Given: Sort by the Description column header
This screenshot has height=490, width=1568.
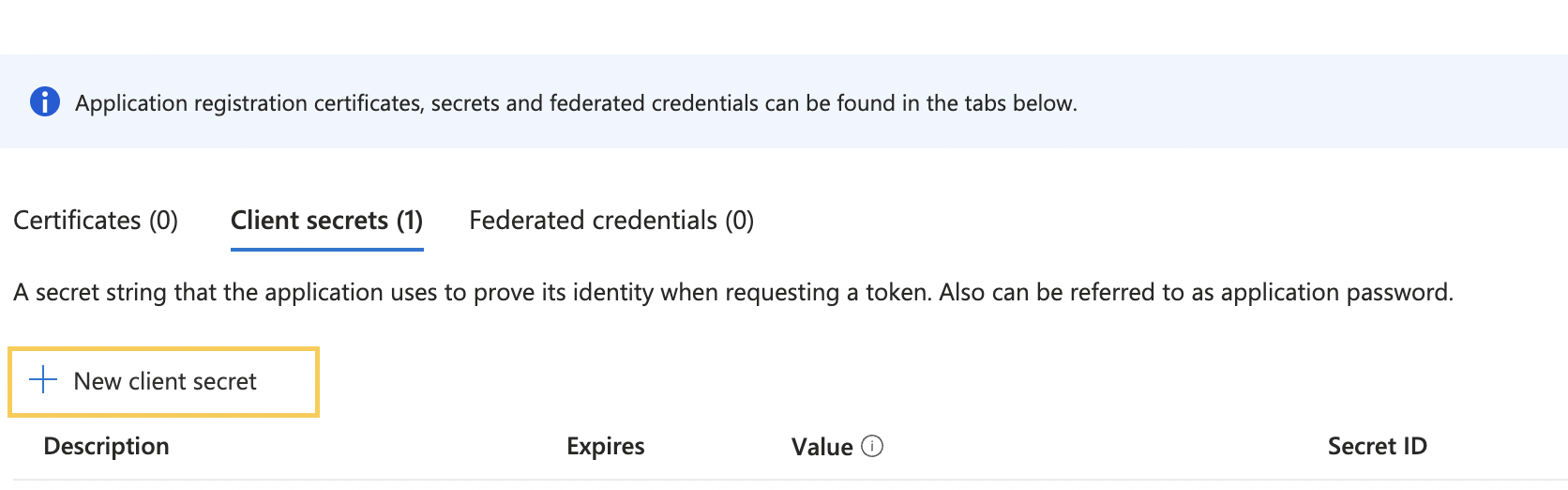Looking at the screenshot, I should tap(106, 446).
